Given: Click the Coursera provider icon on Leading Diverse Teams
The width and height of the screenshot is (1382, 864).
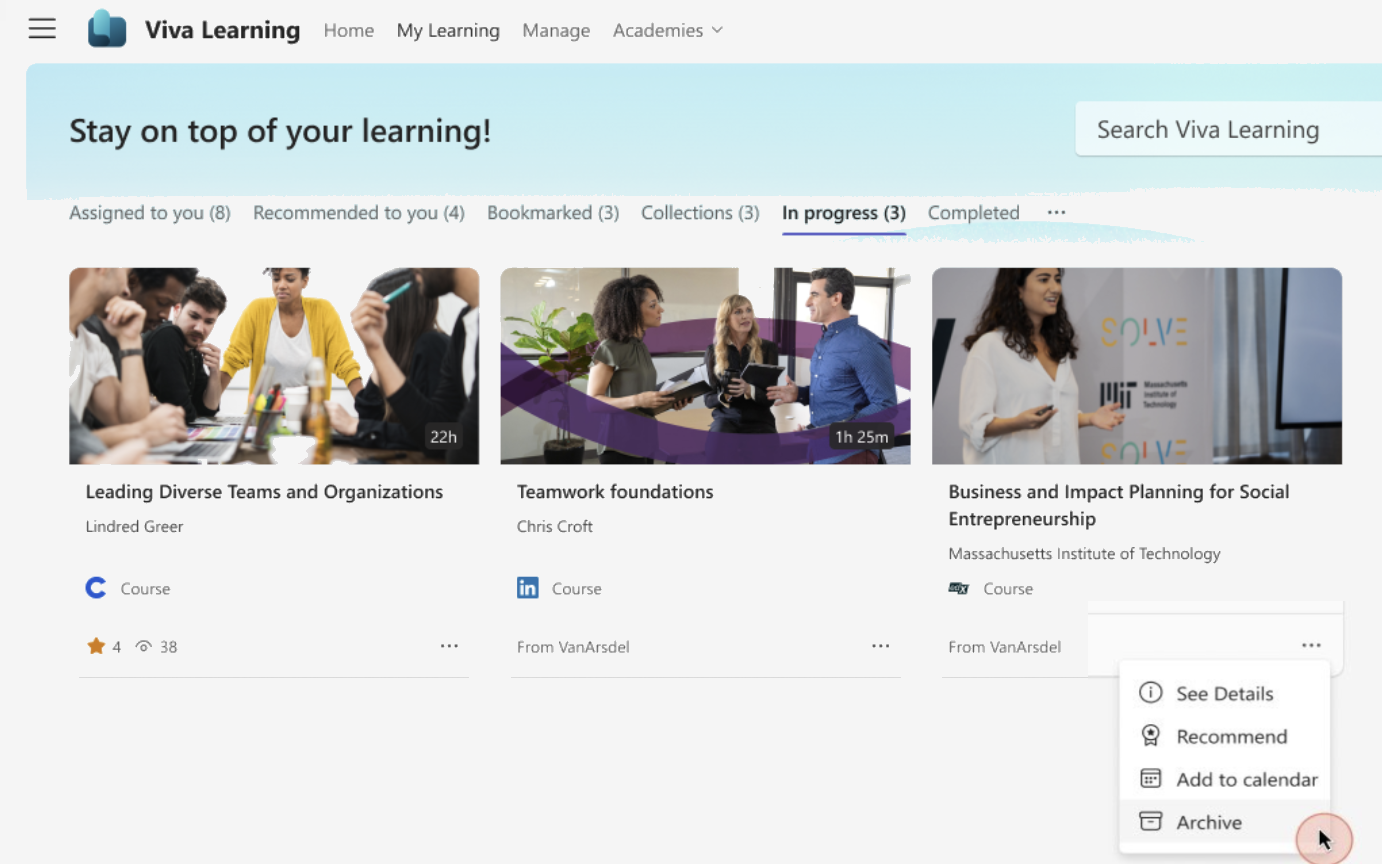Looking at the screenshot, I should [95, 588].
